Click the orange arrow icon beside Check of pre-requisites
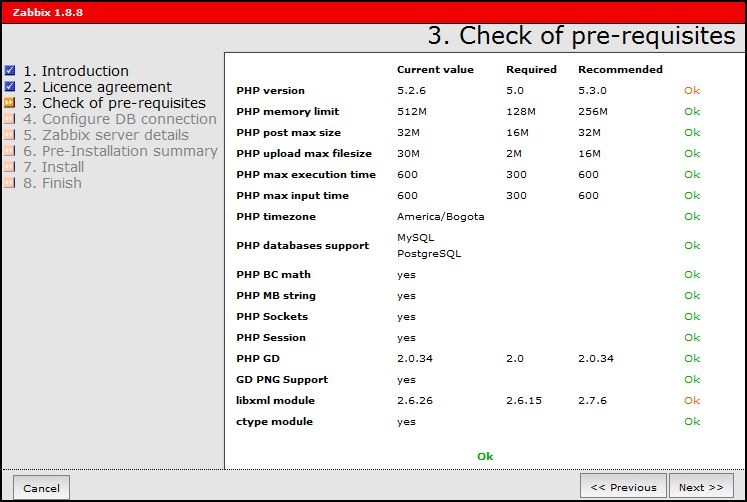 10,103
